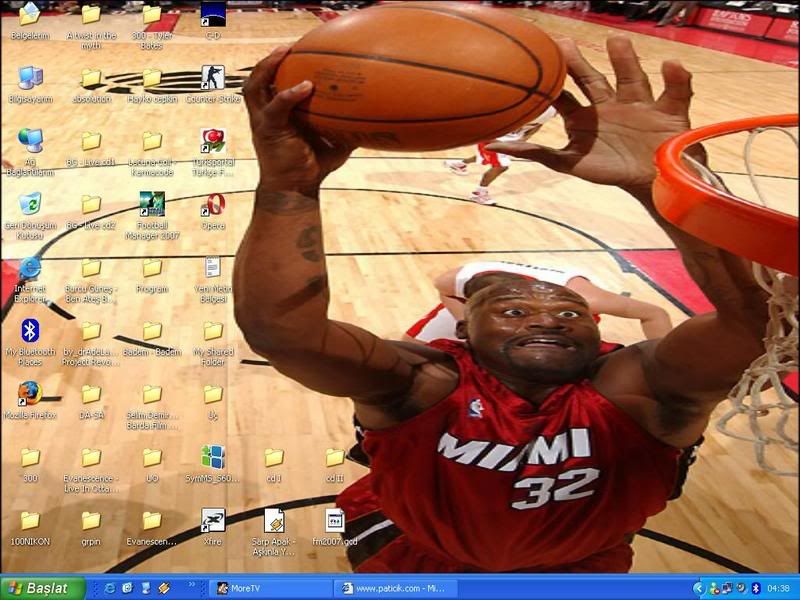800x600 pixels.
Task: Open the 'cd II' folder
Action: (x=335, y=458)
